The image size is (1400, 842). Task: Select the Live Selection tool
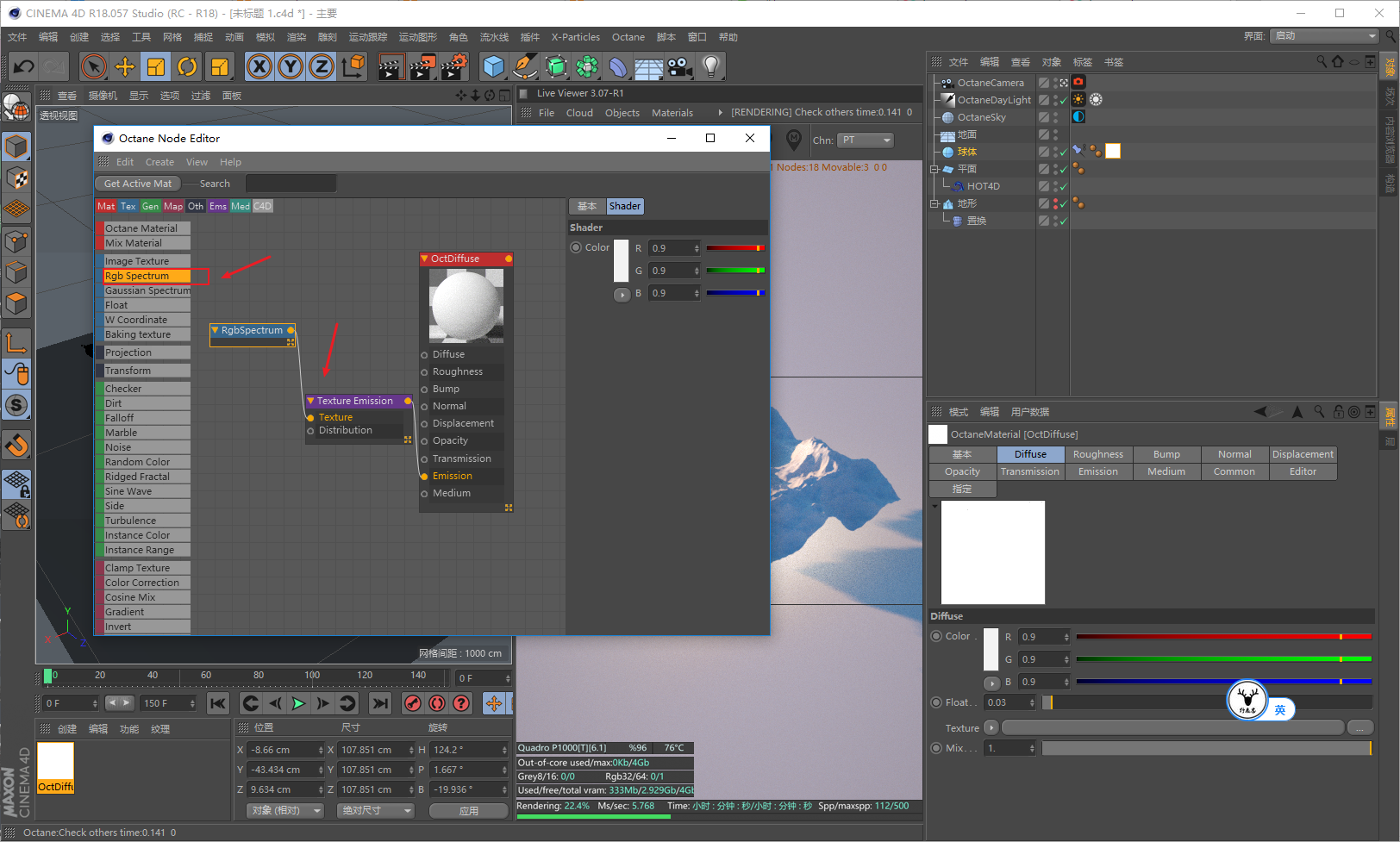(x=94, y=66)
